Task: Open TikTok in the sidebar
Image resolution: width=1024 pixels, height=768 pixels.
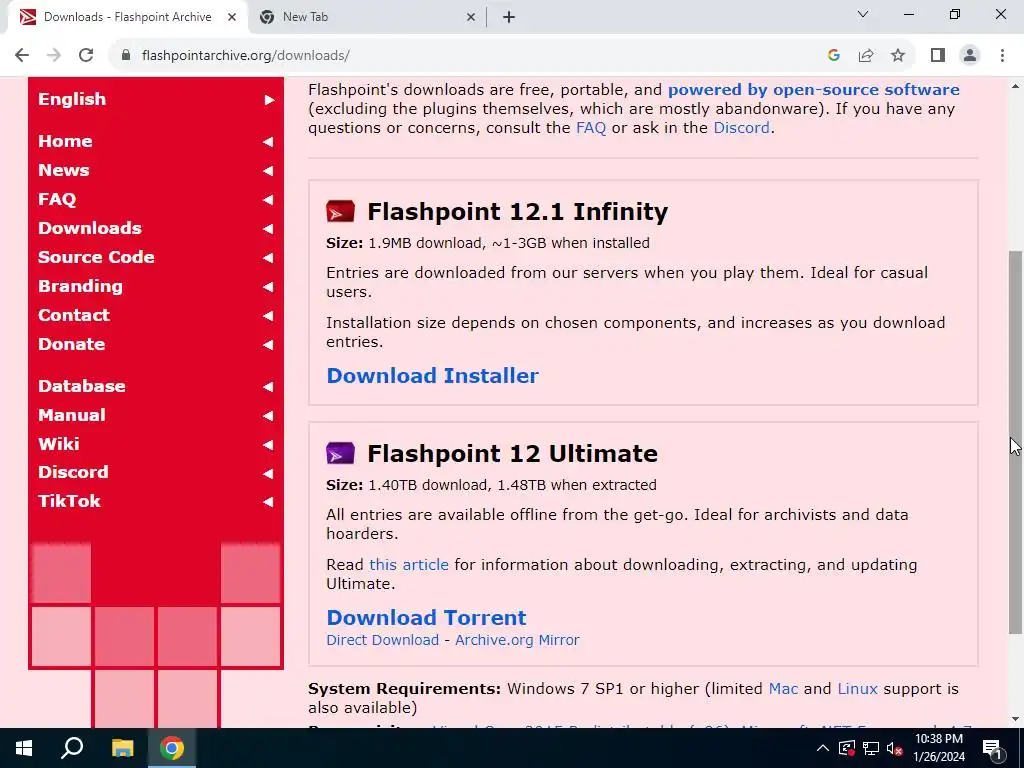Action: 69,501
